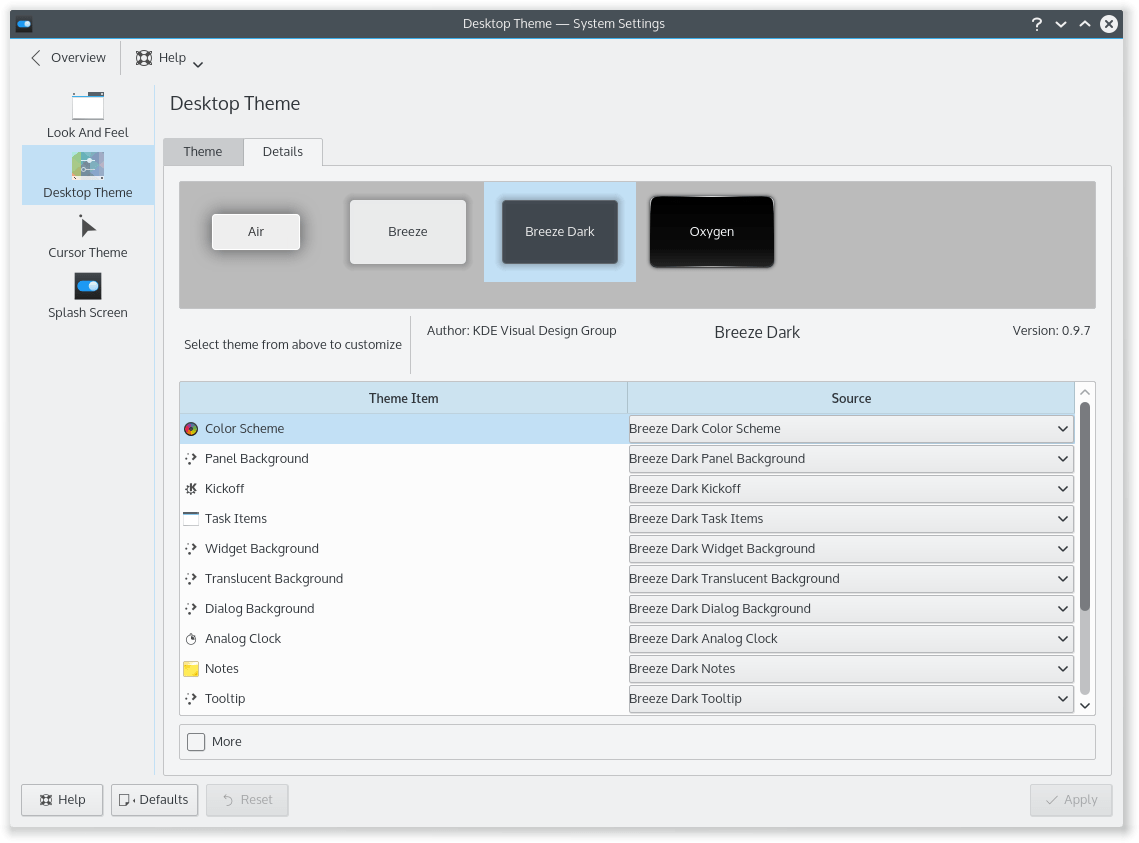This screenshot has height=843, width=1139.
Task: Click the Help button at the bottom left
Action: pos(62,800)
